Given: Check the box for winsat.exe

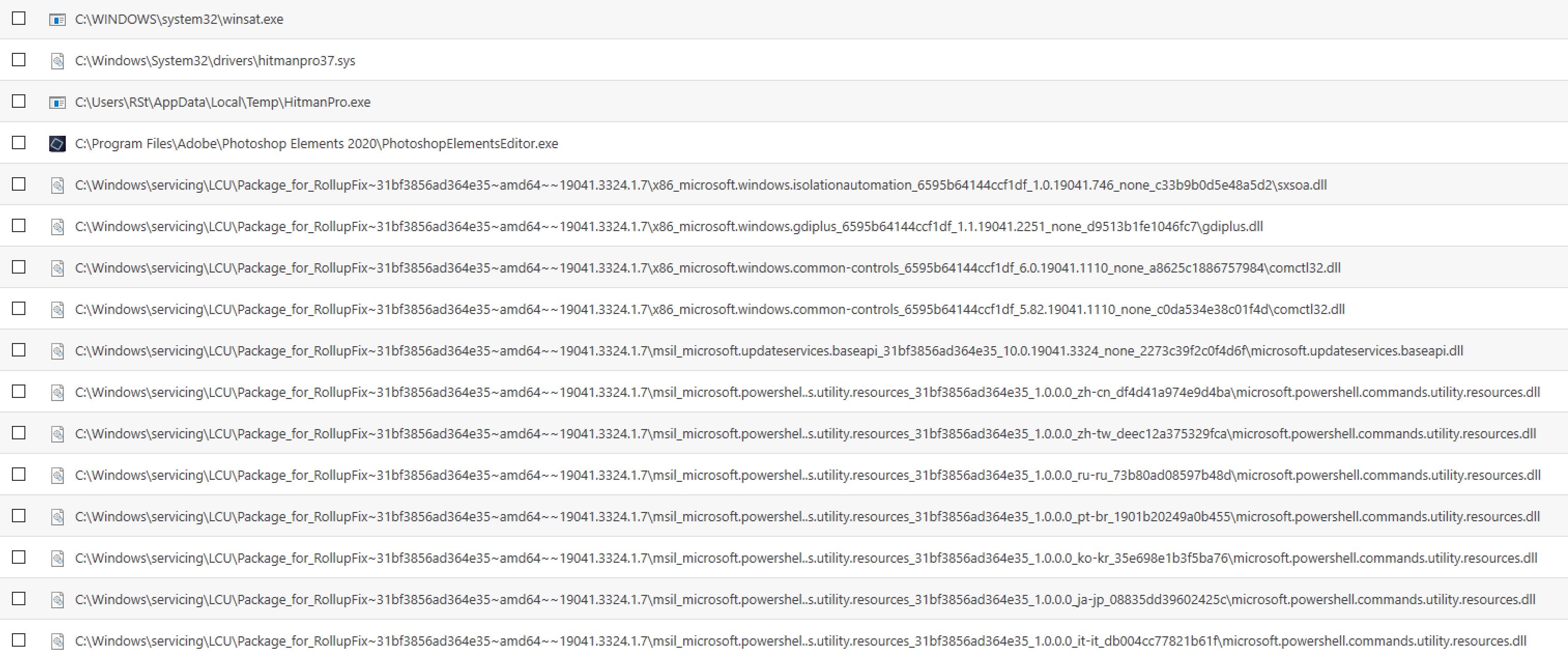Looking at the screenshot, I should point(19,18).
